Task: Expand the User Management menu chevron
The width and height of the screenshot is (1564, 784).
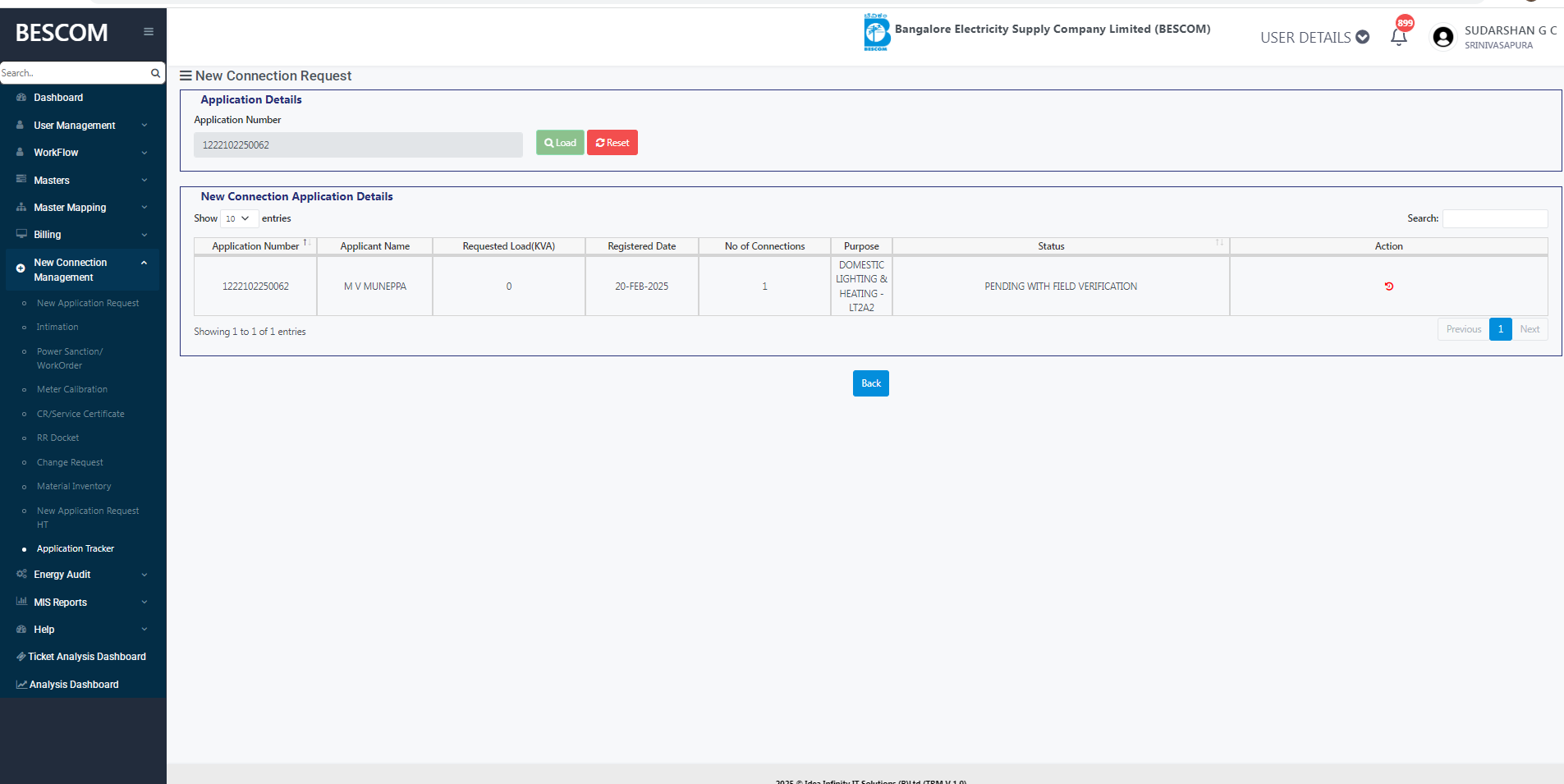Action: [144, 126]
